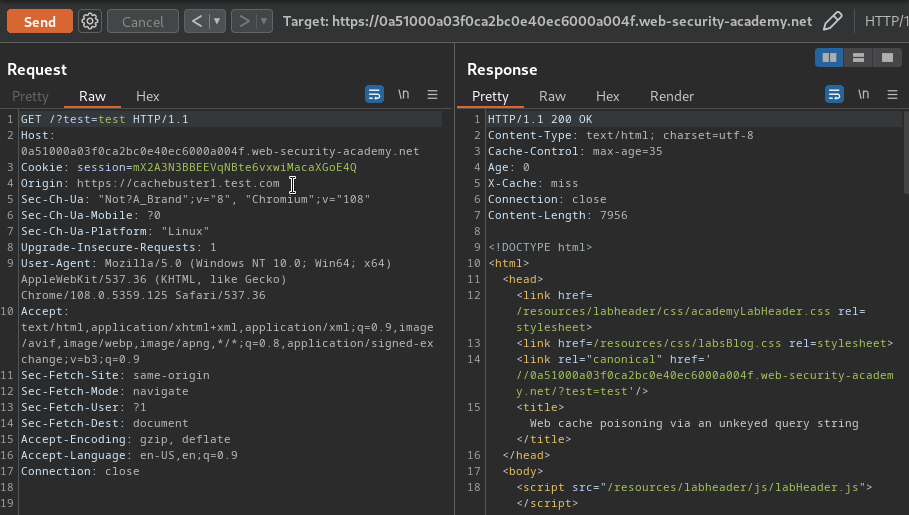The width and height of the screenshot is (909, 515).
Task: Open request settings via the gear icon
Action: coord(90,21)
